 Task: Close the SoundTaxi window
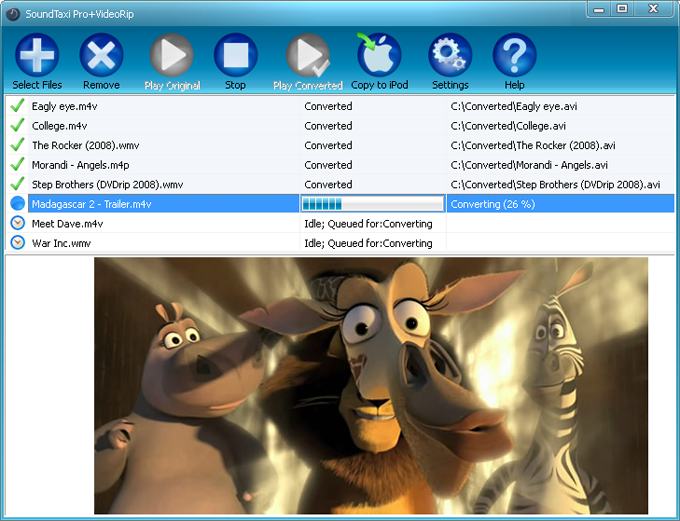(x=653, y=9)
